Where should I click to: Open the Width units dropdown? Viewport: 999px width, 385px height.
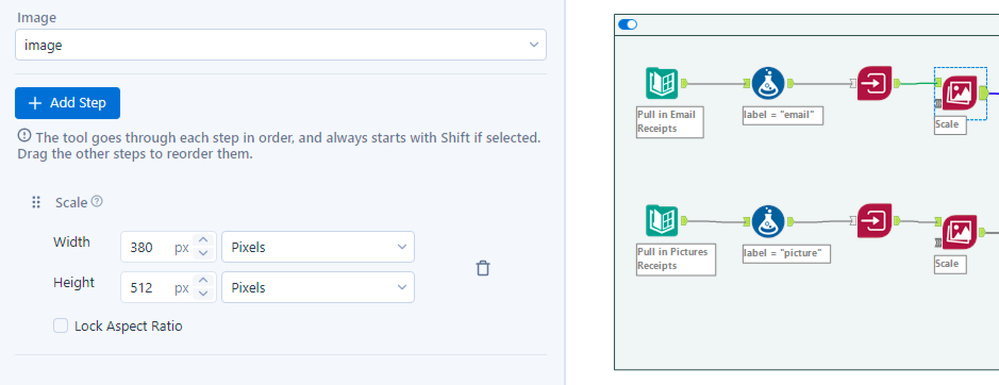pos(318,247)
